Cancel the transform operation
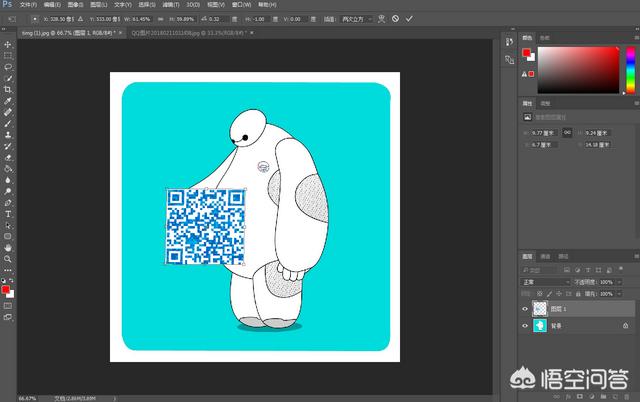 point(395,19)
